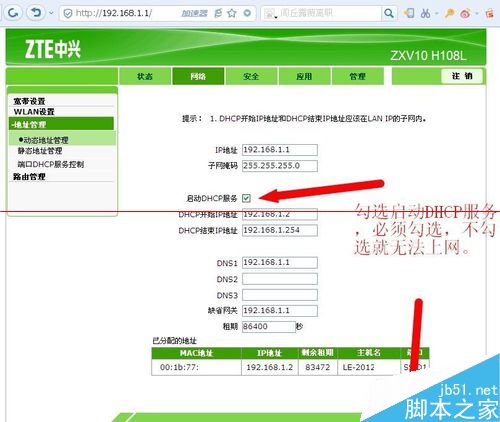This screenshot has width=500, height=422.
Task: Click the 已分配的地址 heading text
Action: pos(175,341)
